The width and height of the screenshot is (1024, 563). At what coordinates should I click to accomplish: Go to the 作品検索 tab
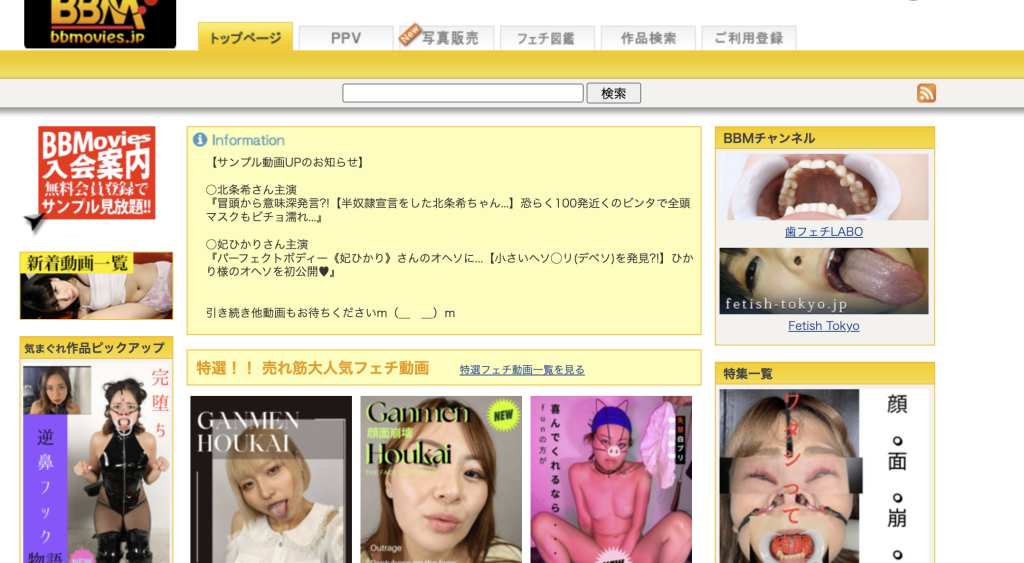click(x=648, y=38)
